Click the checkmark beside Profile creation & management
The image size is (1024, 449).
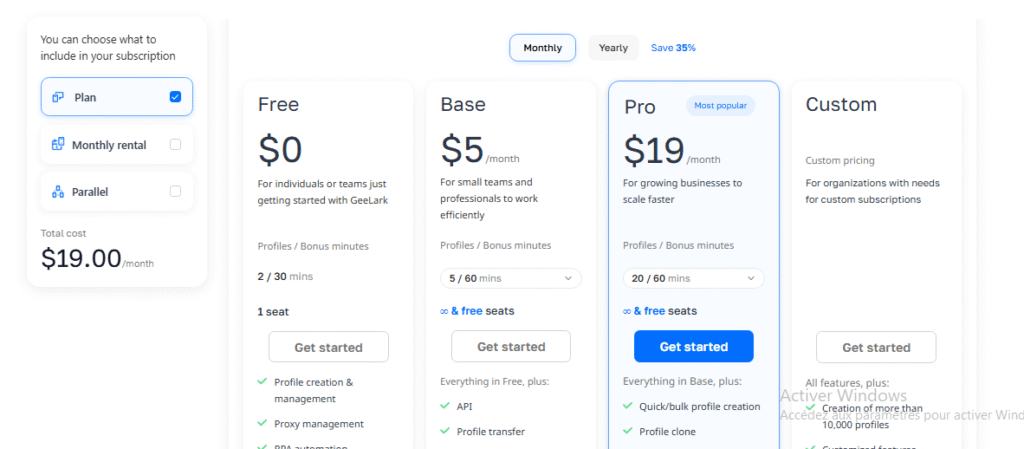click(x=262, y=382)
